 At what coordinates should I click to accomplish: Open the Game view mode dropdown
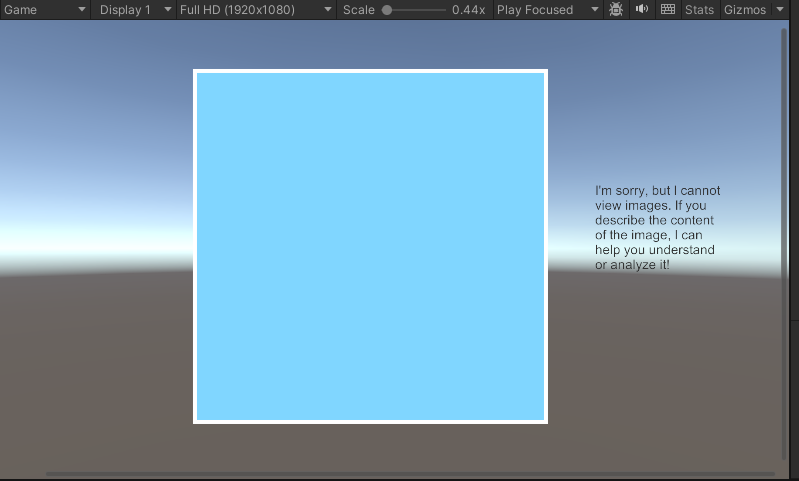[45, 10]
